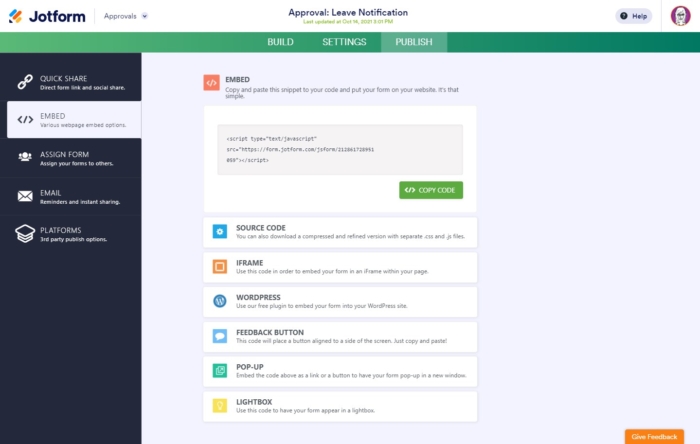Open EMAIL sidebar section
Viewport: 700px width, 444px height.
coord(71,196)
